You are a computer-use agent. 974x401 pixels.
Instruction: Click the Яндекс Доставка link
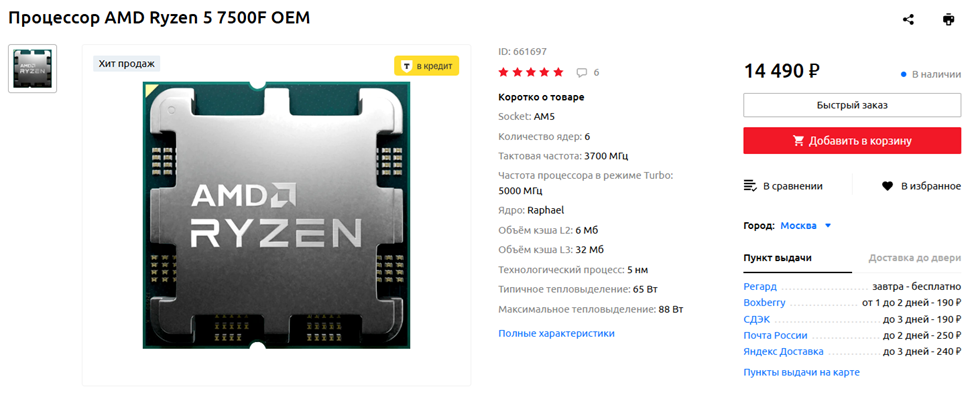click(x=783, y=351)
